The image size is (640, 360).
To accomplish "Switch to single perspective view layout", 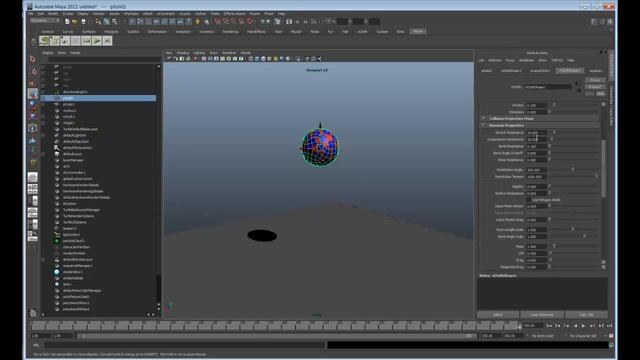I will tap(33, 177).
